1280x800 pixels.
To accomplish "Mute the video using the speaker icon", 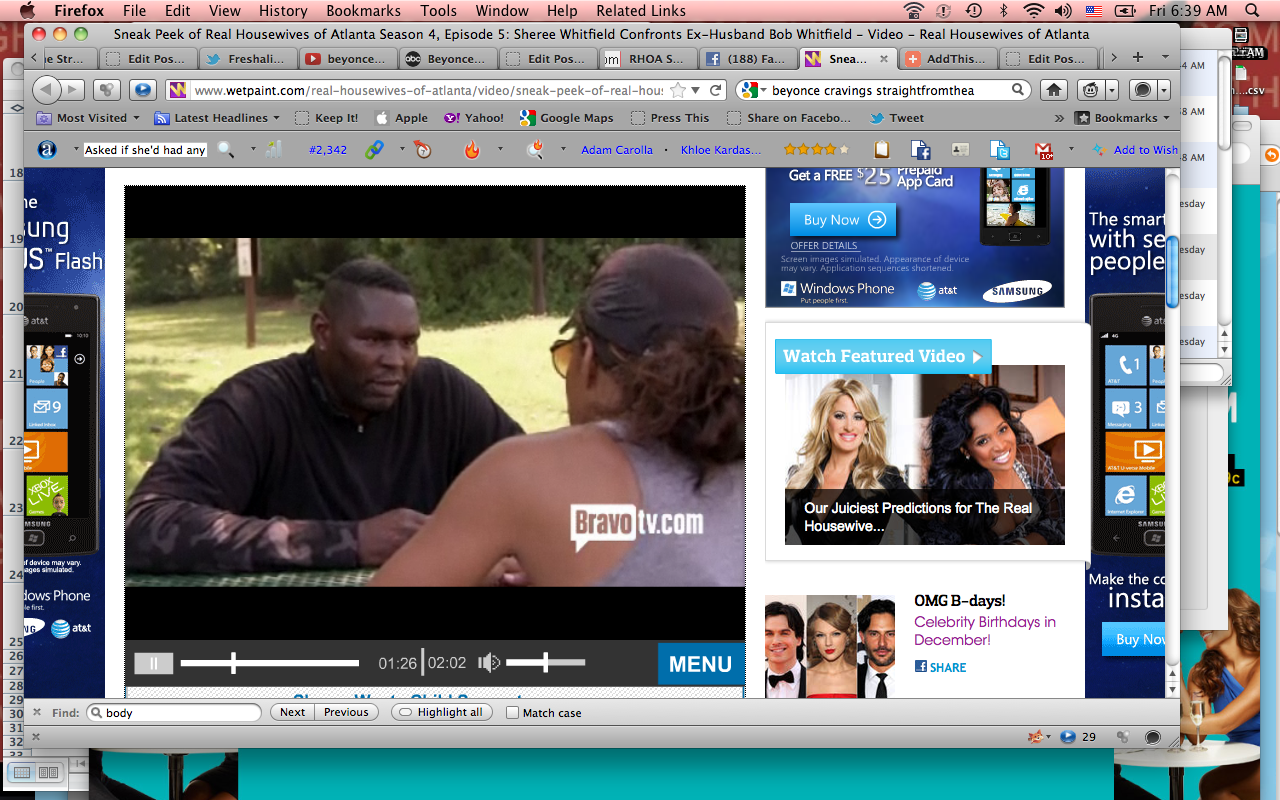I will [488, 662].
